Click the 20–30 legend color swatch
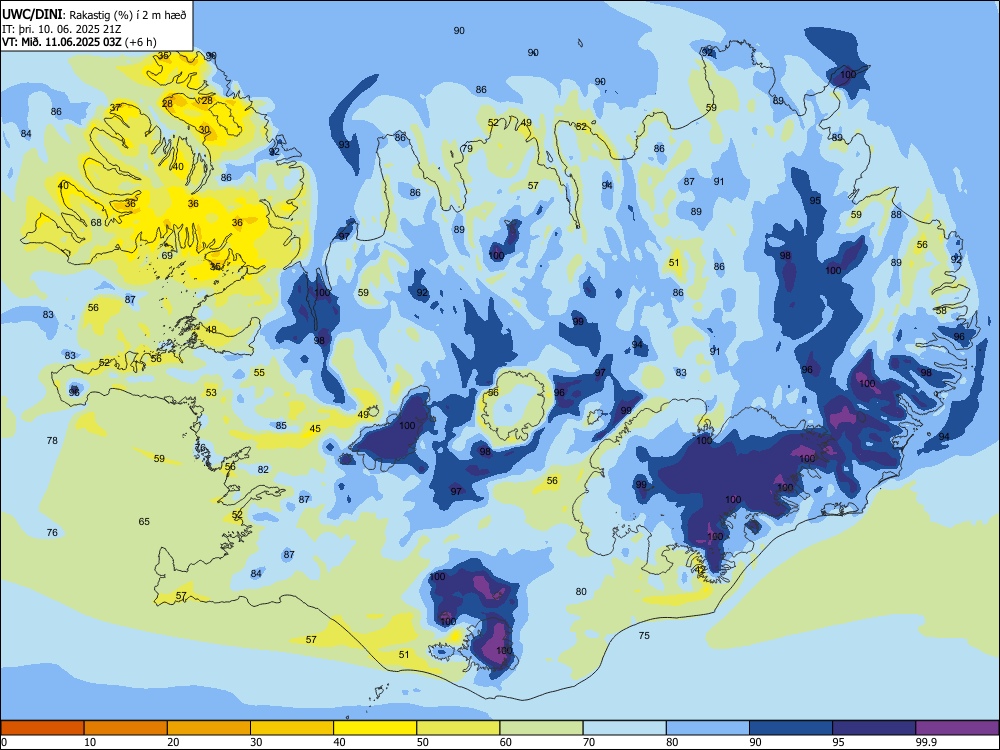 209,728
